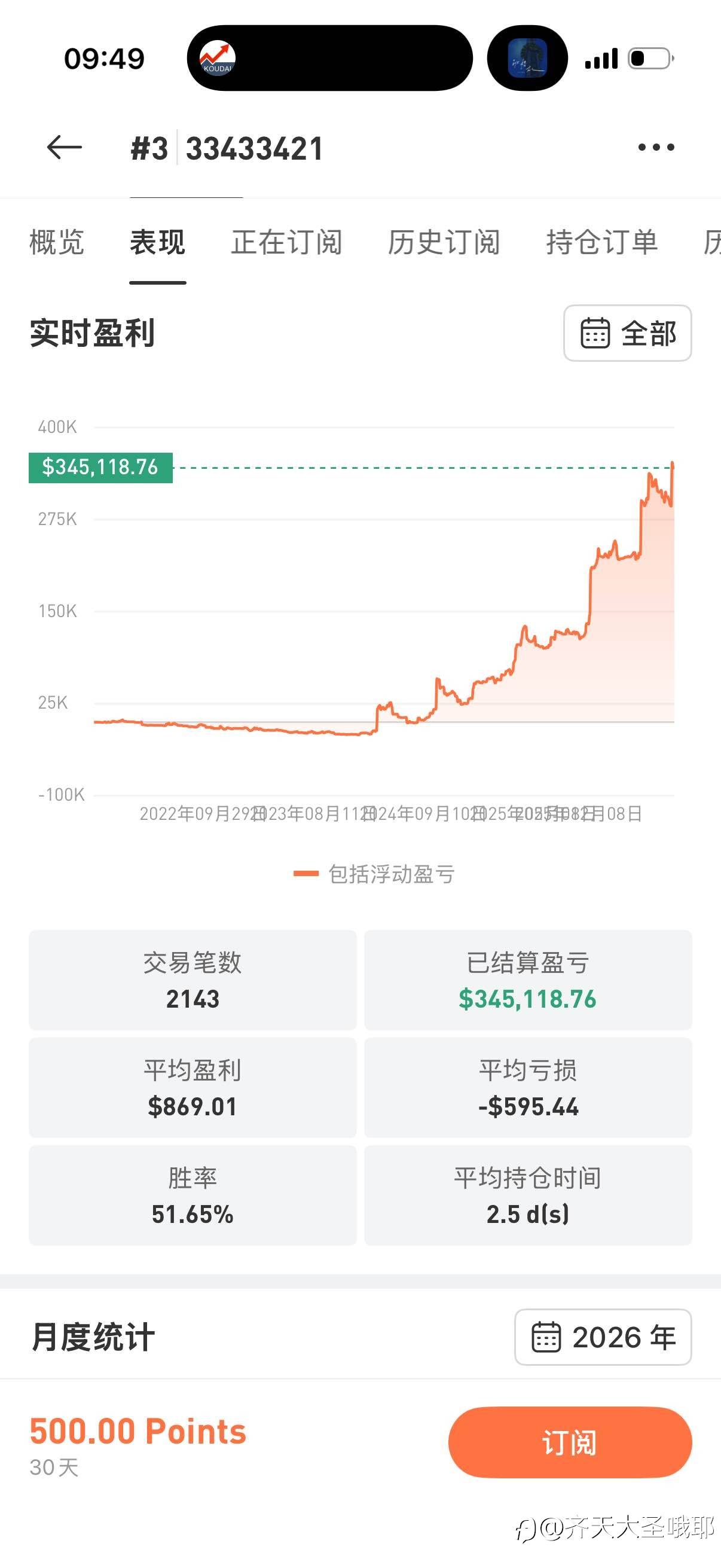721x1568 pixels.
Task: Tap the 已结算盈亏 statistics card
Action: pyautogui.click(x=527, y=980)
